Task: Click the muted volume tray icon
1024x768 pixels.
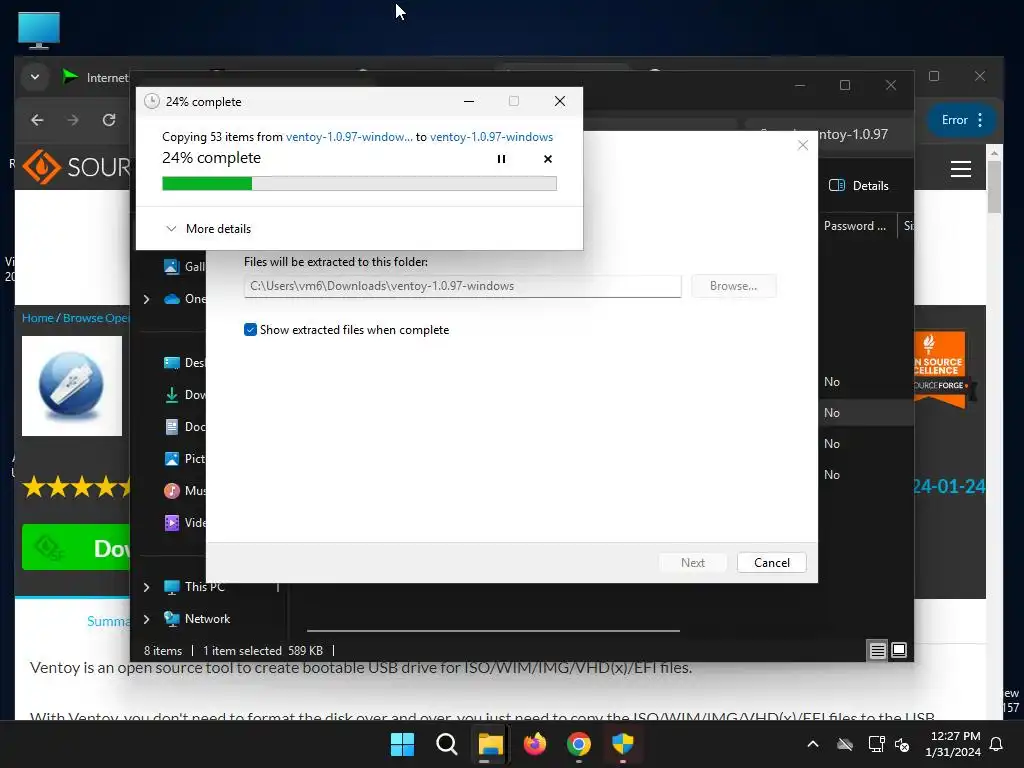Action: click(903, 744)
